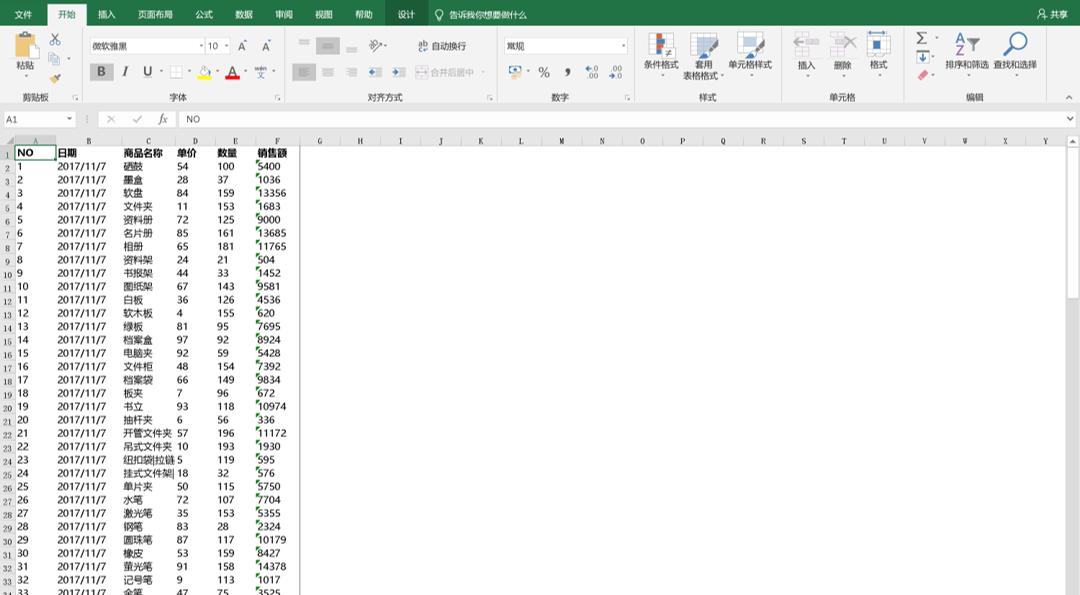Toggle italic formatting button
The height and width of the screenshot is (595, 1080).
125,72
